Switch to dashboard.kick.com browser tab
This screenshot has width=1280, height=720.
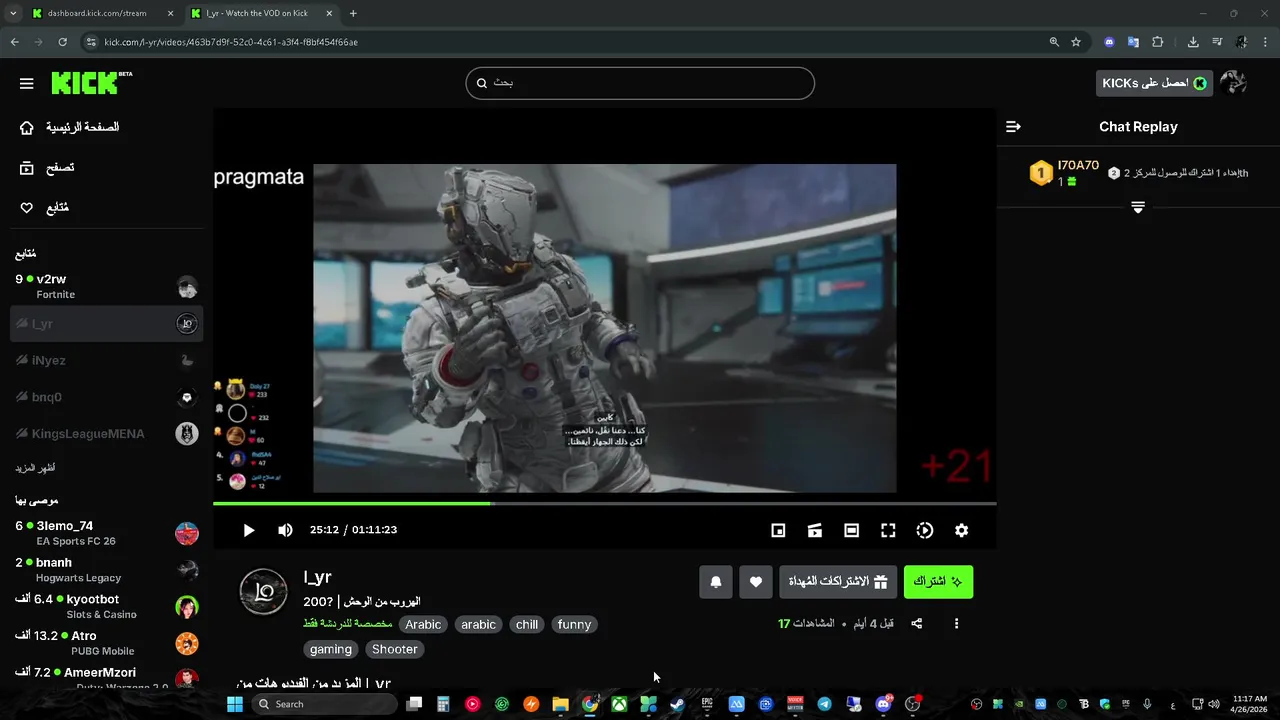[101, 13]
